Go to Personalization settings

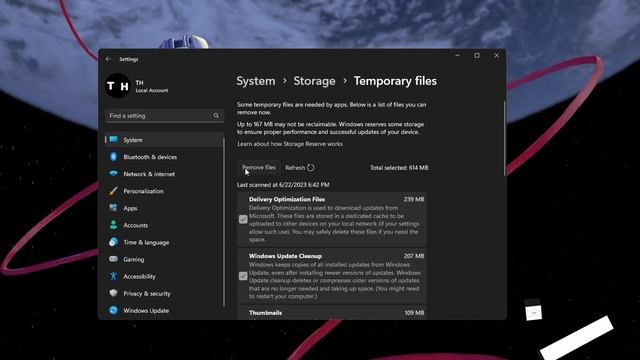(164, 191)
